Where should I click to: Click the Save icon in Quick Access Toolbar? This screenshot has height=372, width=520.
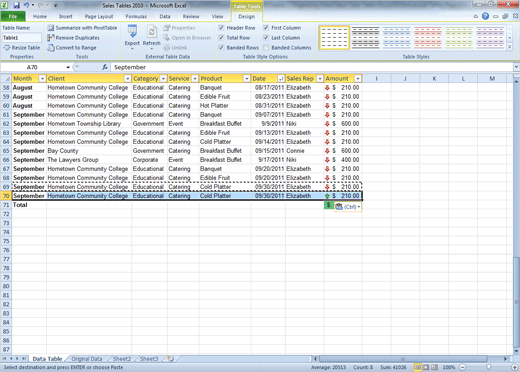(16, 5)
